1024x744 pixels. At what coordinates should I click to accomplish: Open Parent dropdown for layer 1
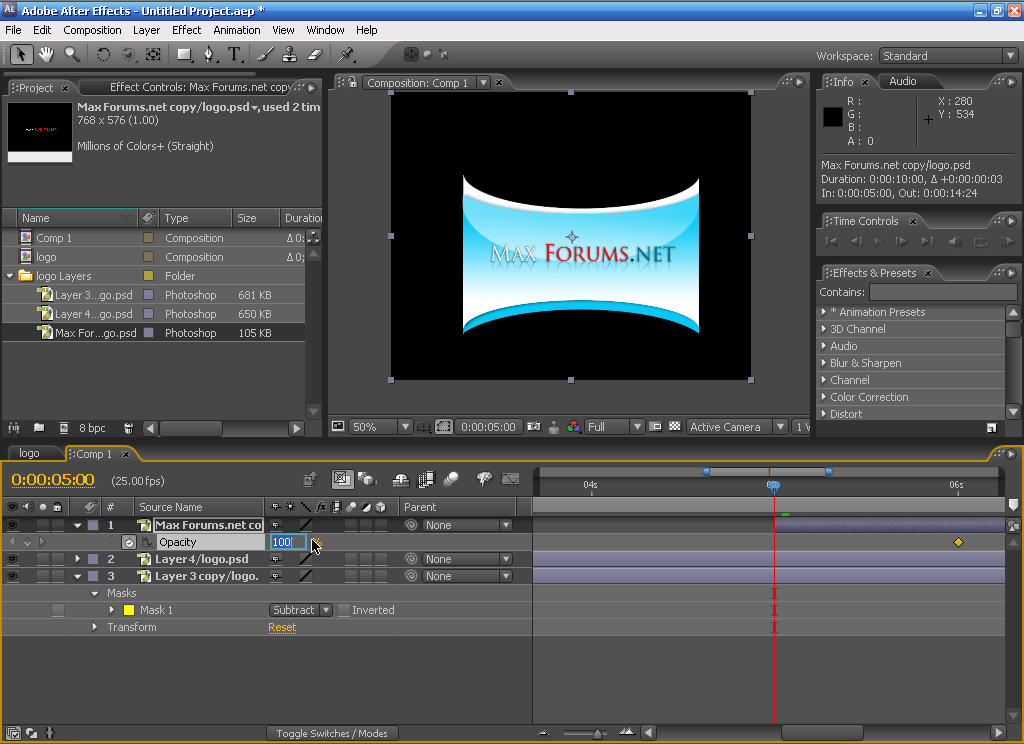click(466, 525)
